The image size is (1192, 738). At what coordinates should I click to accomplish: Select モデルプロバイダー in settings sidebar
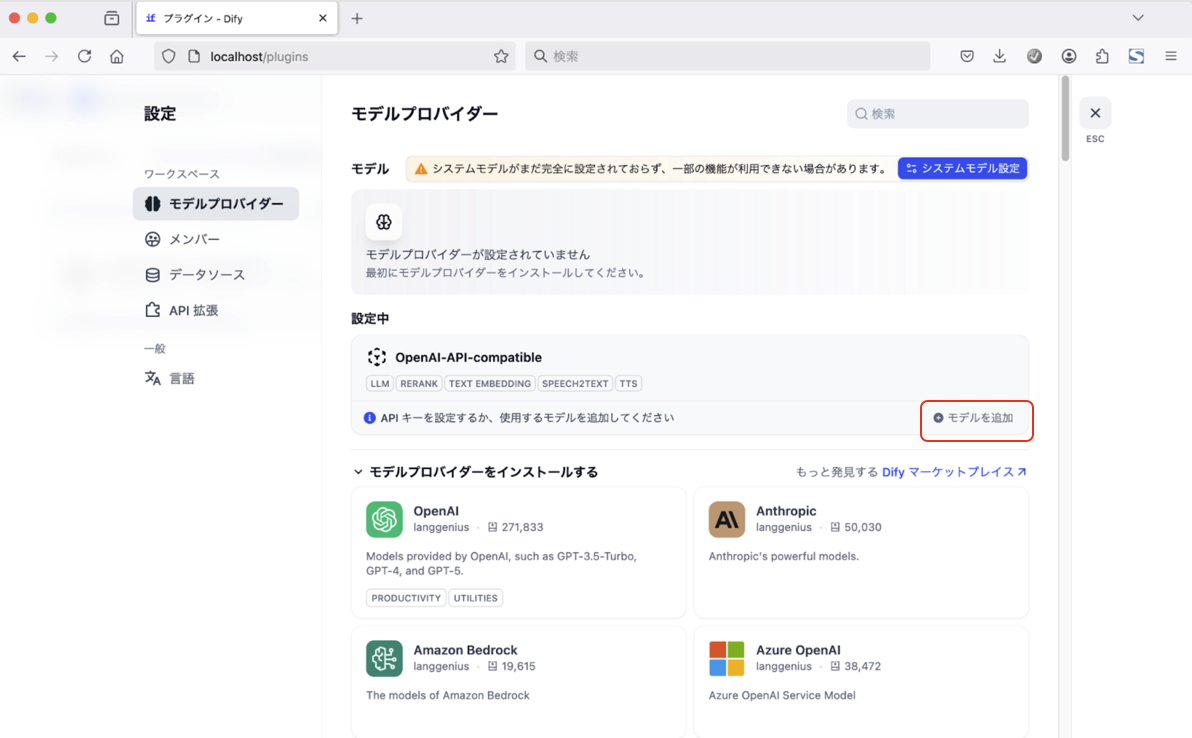[x=216, y=204]
